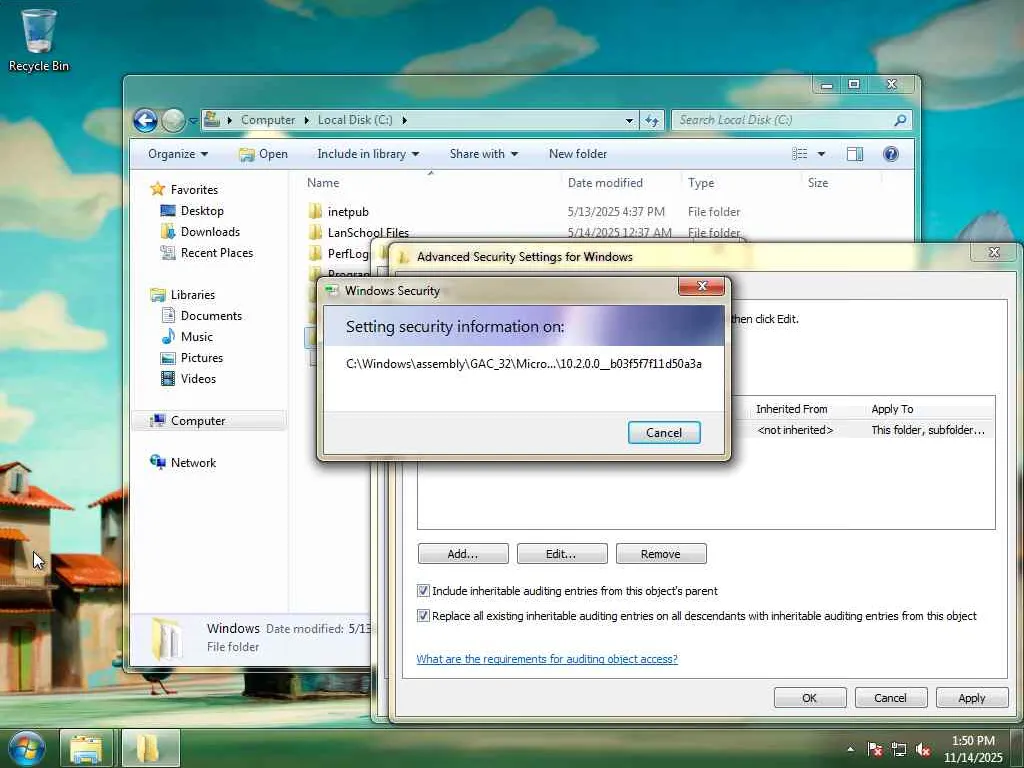1024x768 pixels.
Task: Click the Pictures library icon
Action: [168, 357]
